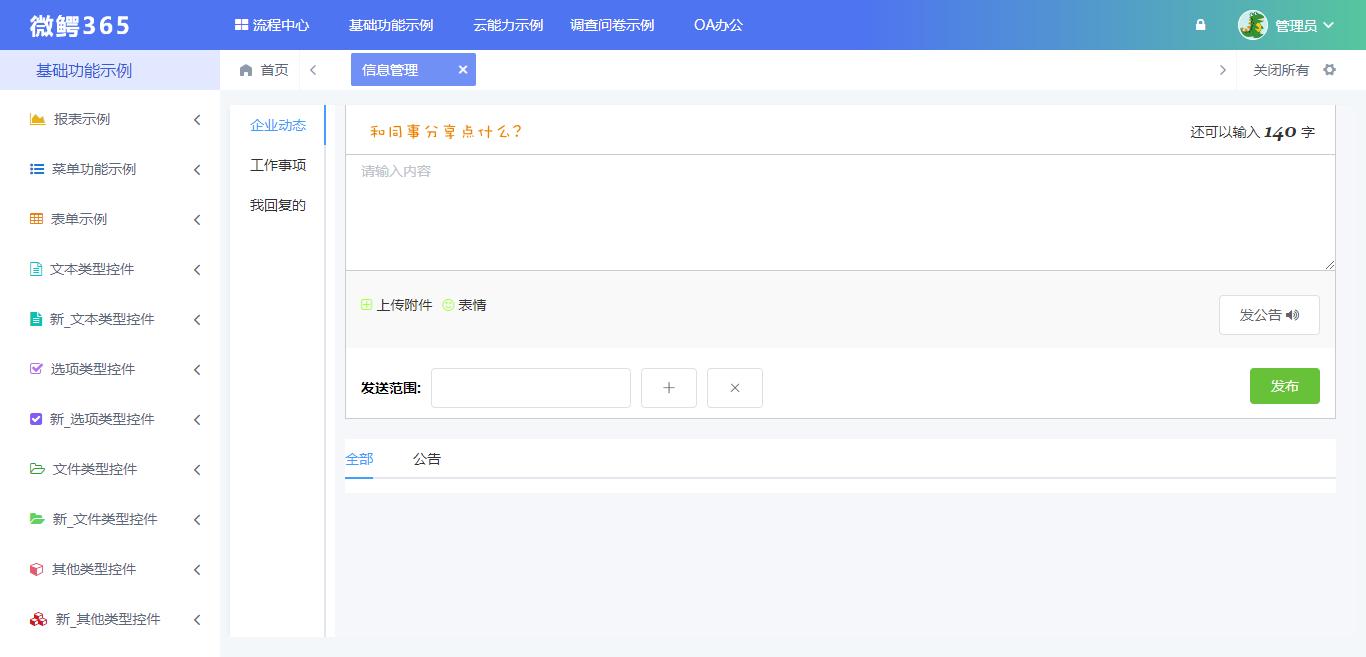The height and width of the screenshot is (657, 1366).
Task: Click the lock icon in the top bar
Action: pyautogui.click(x=1200, y=24)
